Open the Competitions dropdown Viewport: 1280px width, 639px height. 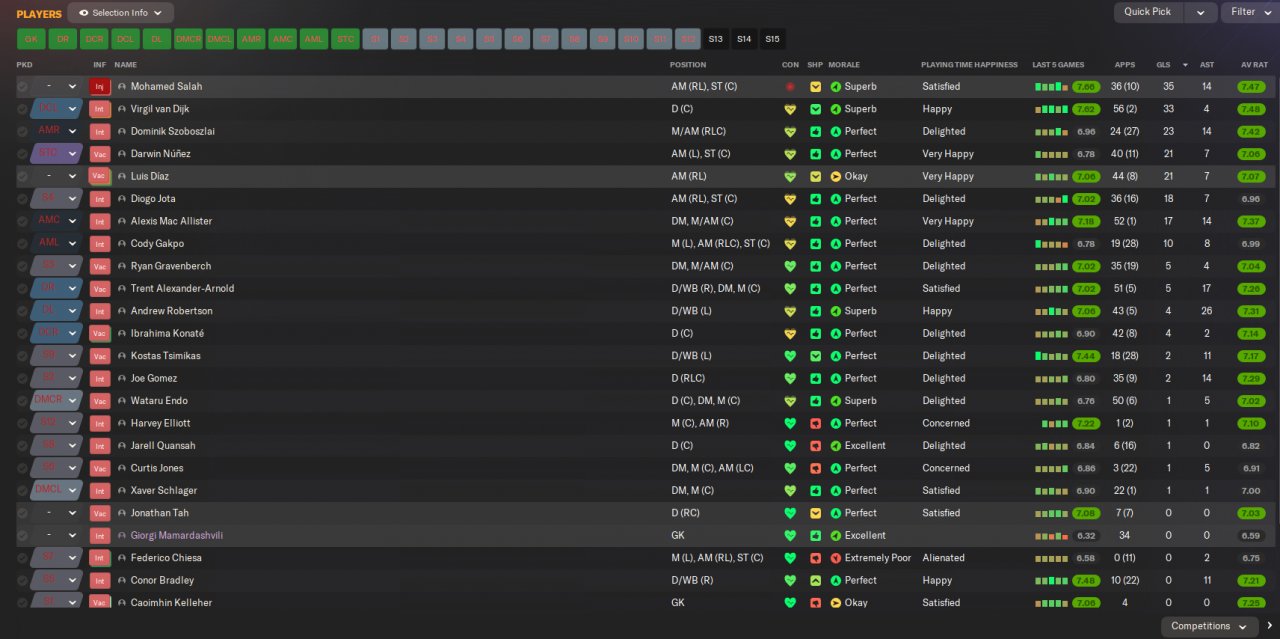click(x=1208, y=626)
